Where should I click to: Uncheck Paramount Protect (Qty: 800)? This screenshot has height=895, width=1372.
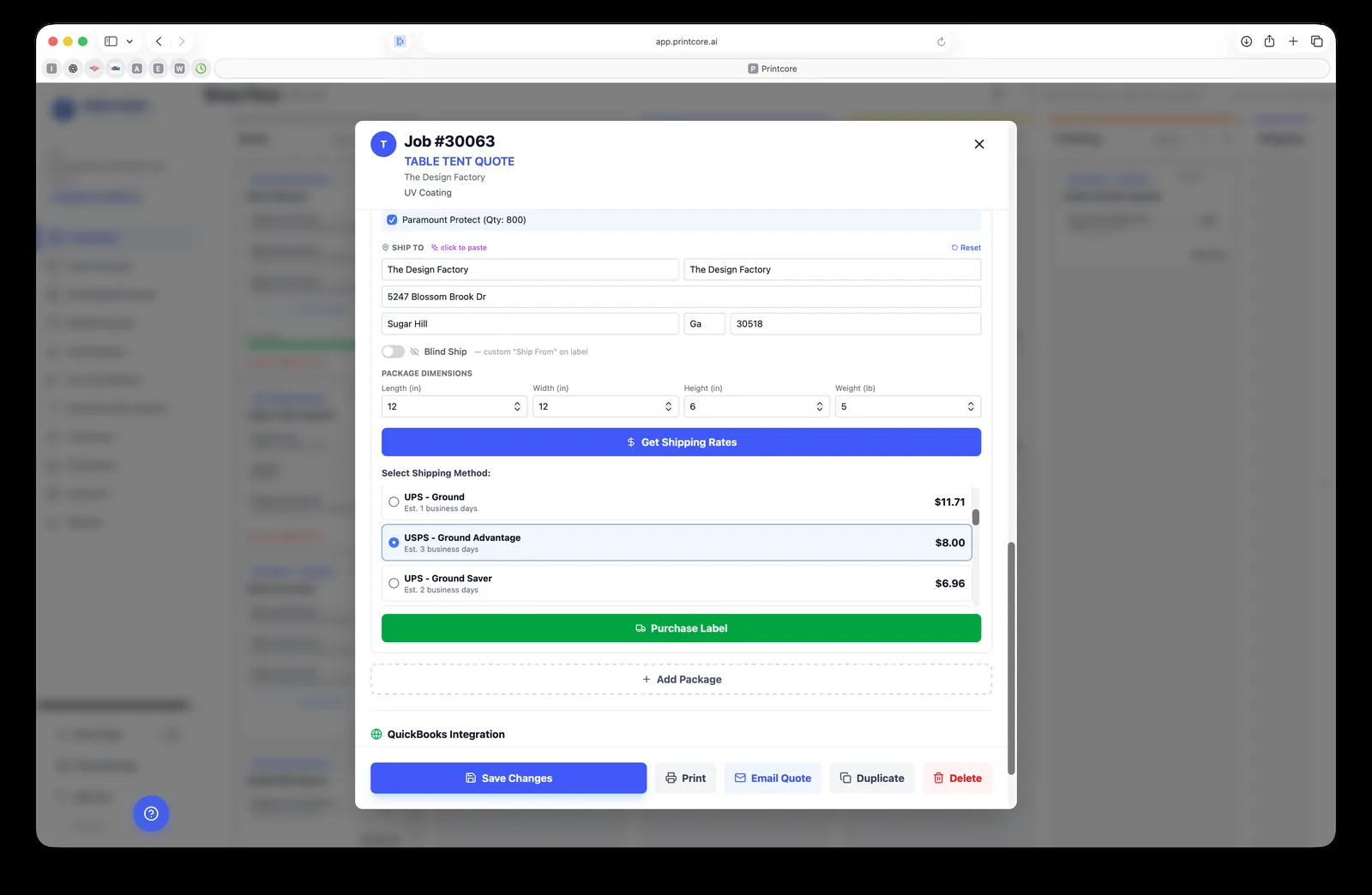392,219
